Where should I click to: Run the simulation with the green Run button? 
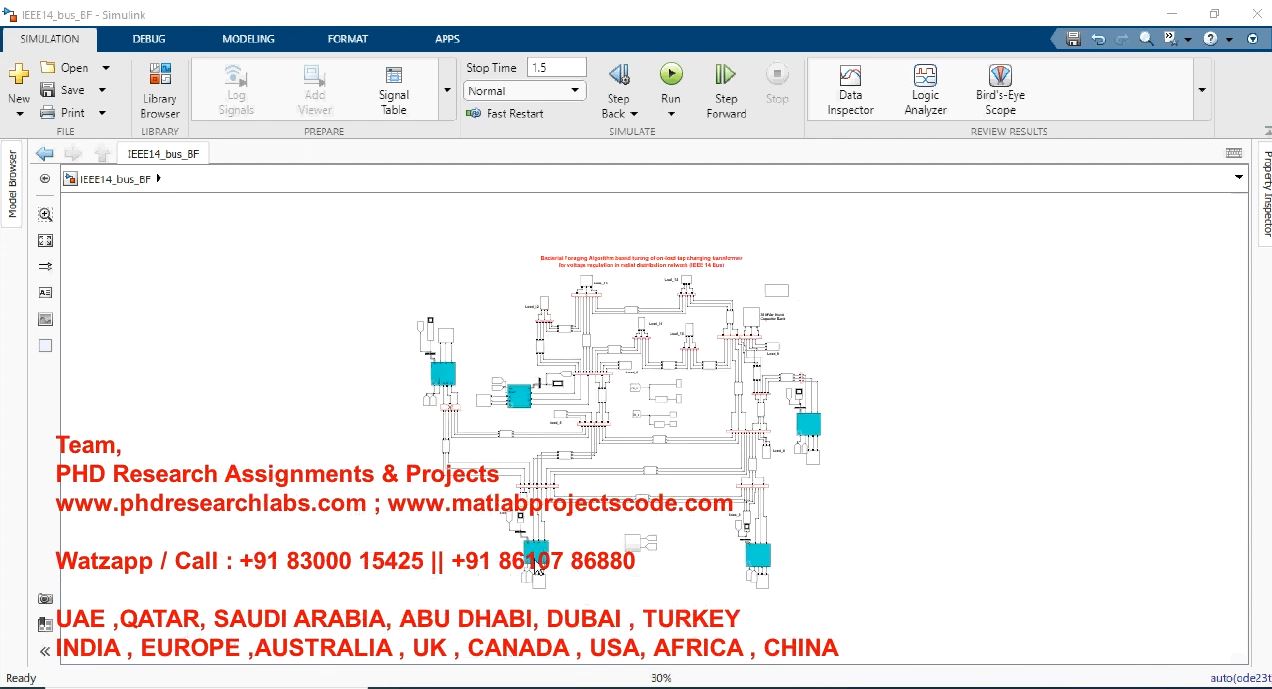pyautogui.click(x=670, y=75)
